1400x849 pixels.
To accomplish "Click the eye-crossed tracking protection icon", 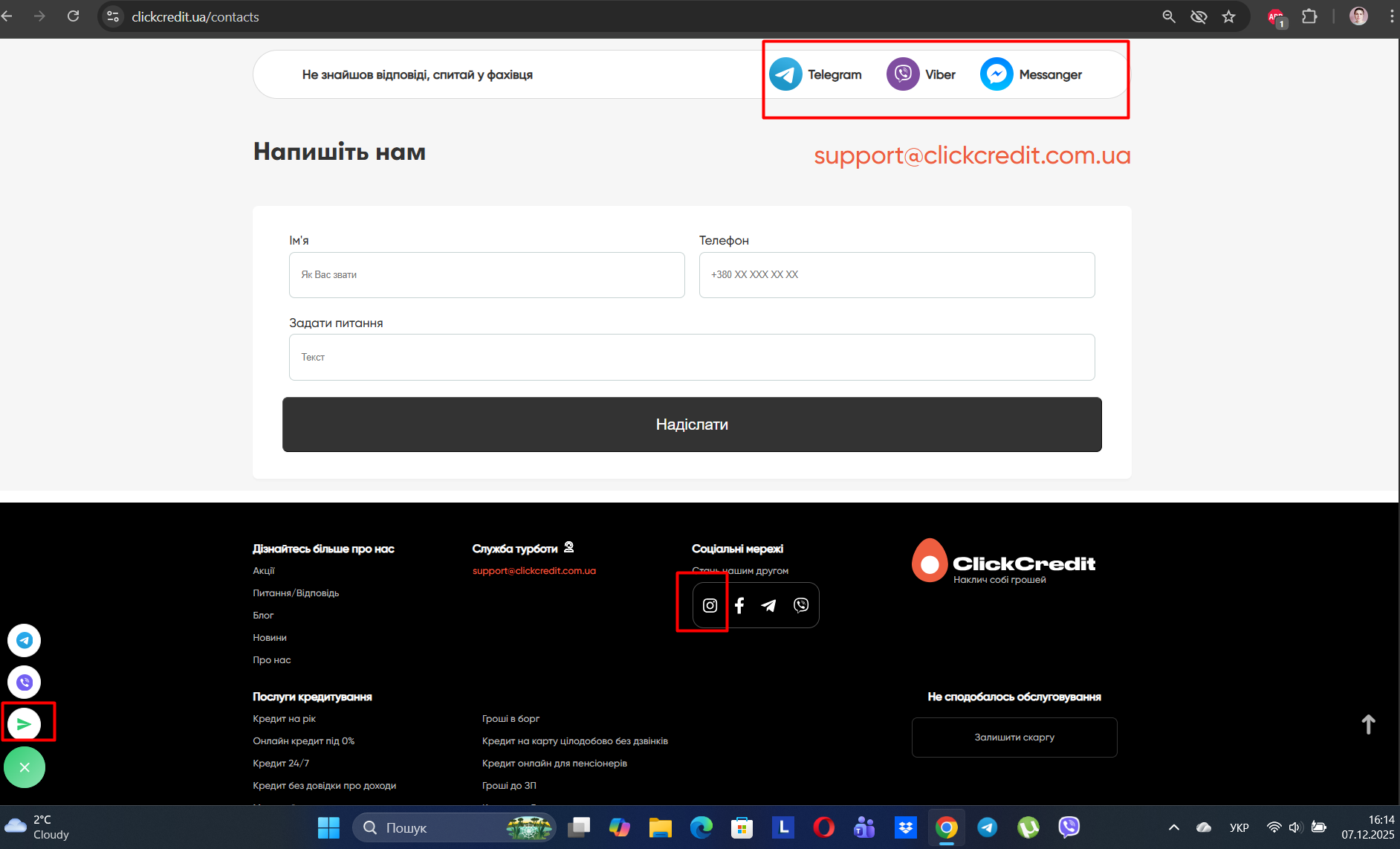I will (1199, 16).
